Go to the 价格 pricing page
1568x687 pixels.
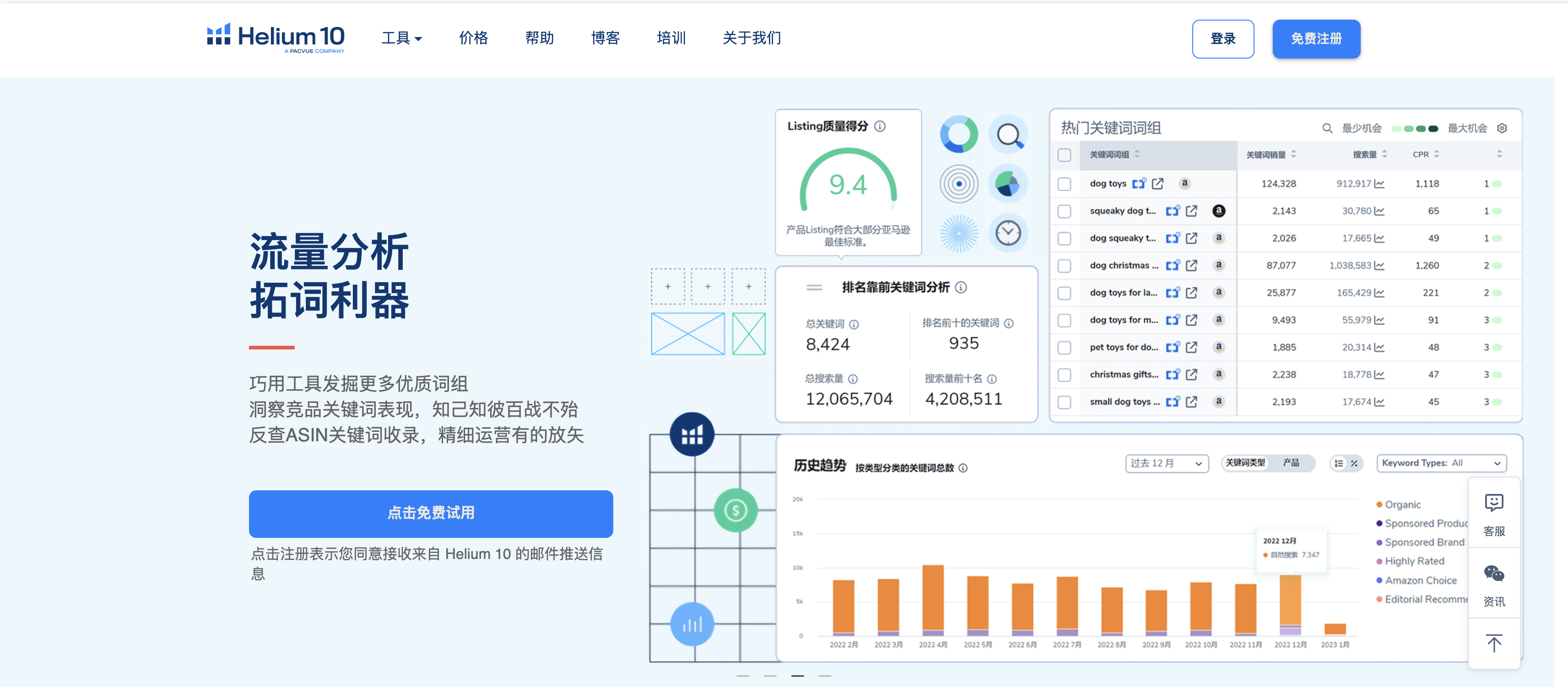click(473, 38)
